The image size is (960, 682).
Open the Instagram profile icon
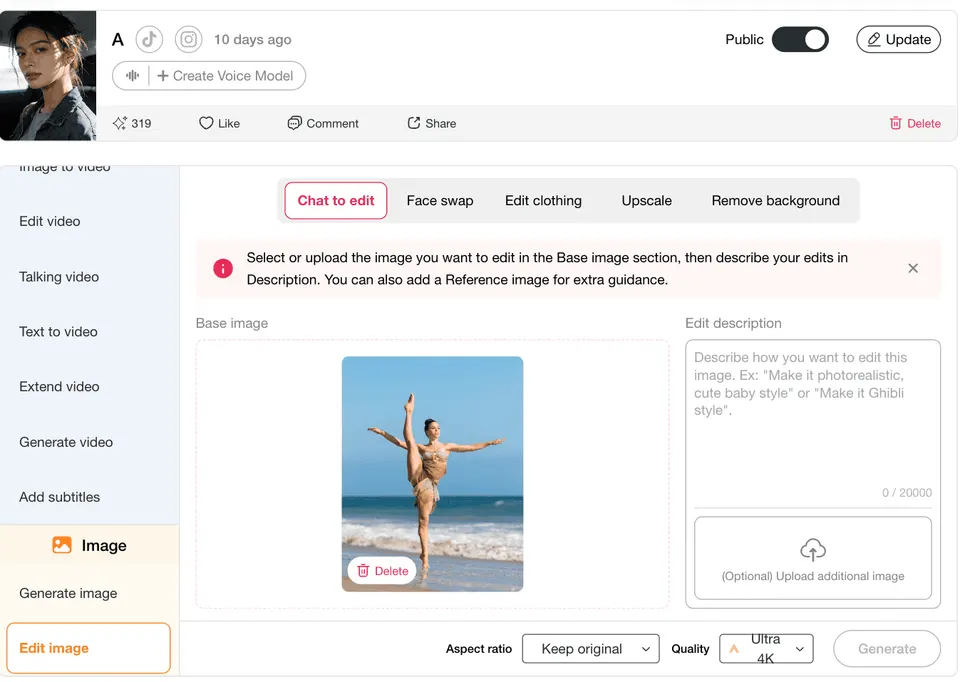[x=189, y=40]
